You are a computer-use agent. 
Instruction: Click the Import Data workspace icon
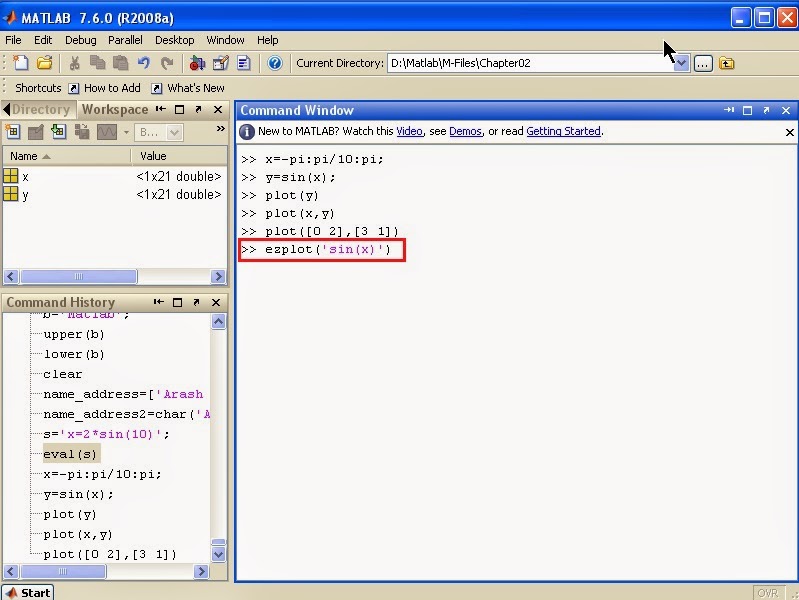59,132
